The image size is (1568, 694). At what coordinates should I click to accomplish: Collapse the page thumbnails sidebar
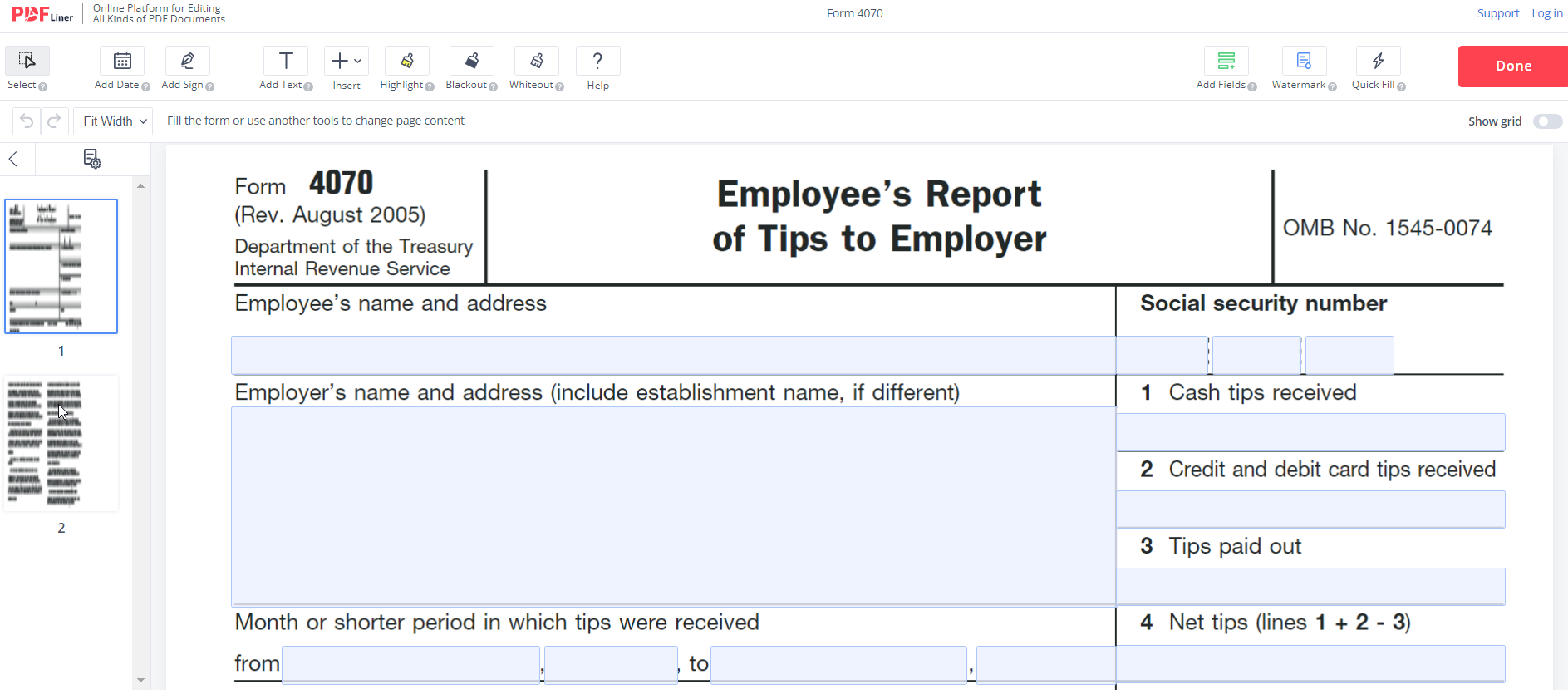(x=13, y=159)
